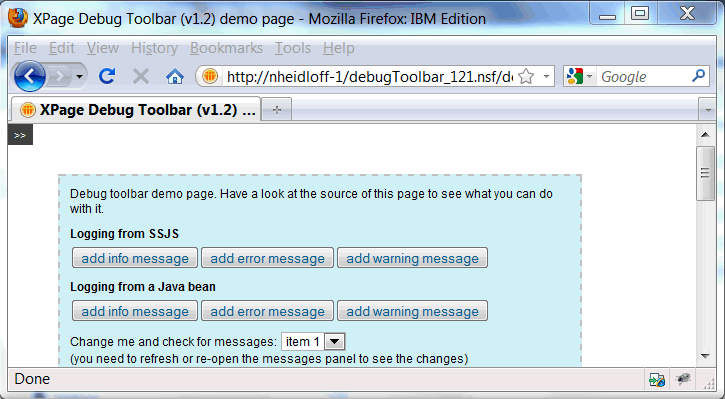Open the Help menu

click(x=338, y=48)
